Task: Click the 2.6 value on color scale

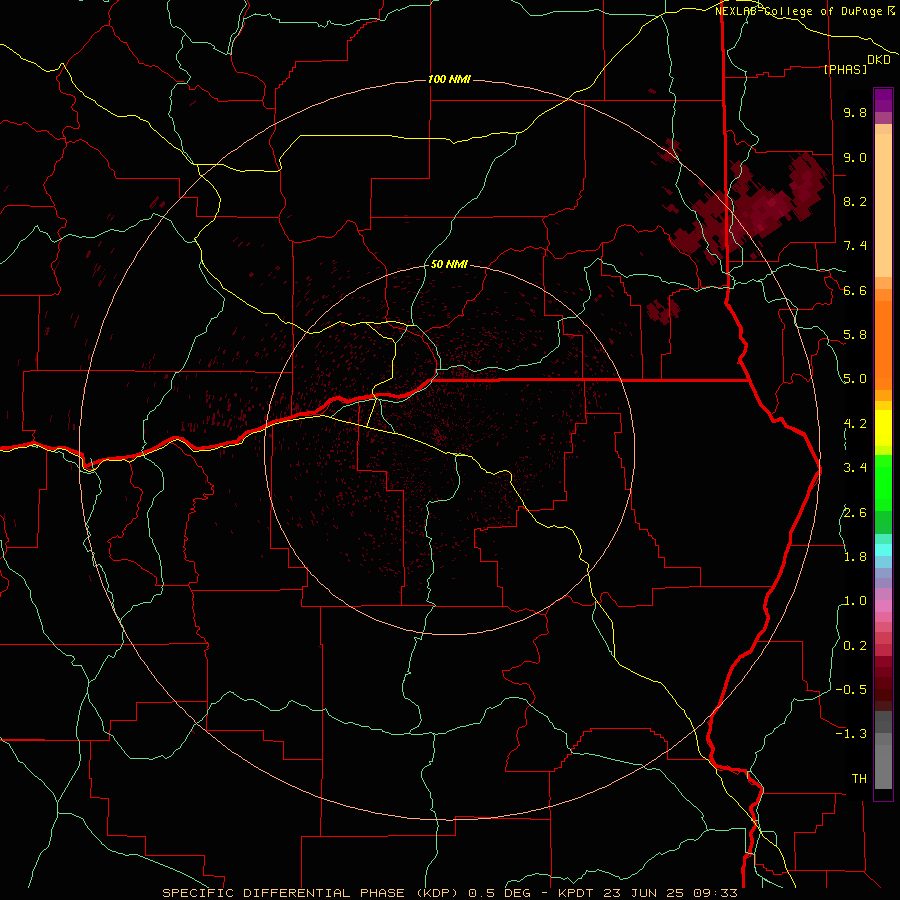Action: (855, 513)
